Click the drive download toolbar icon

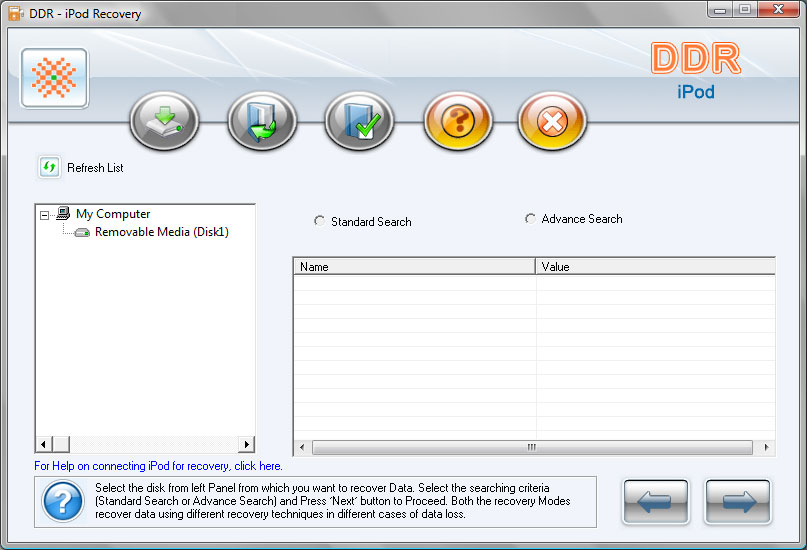pyautogui.click(x=164, y=121)
